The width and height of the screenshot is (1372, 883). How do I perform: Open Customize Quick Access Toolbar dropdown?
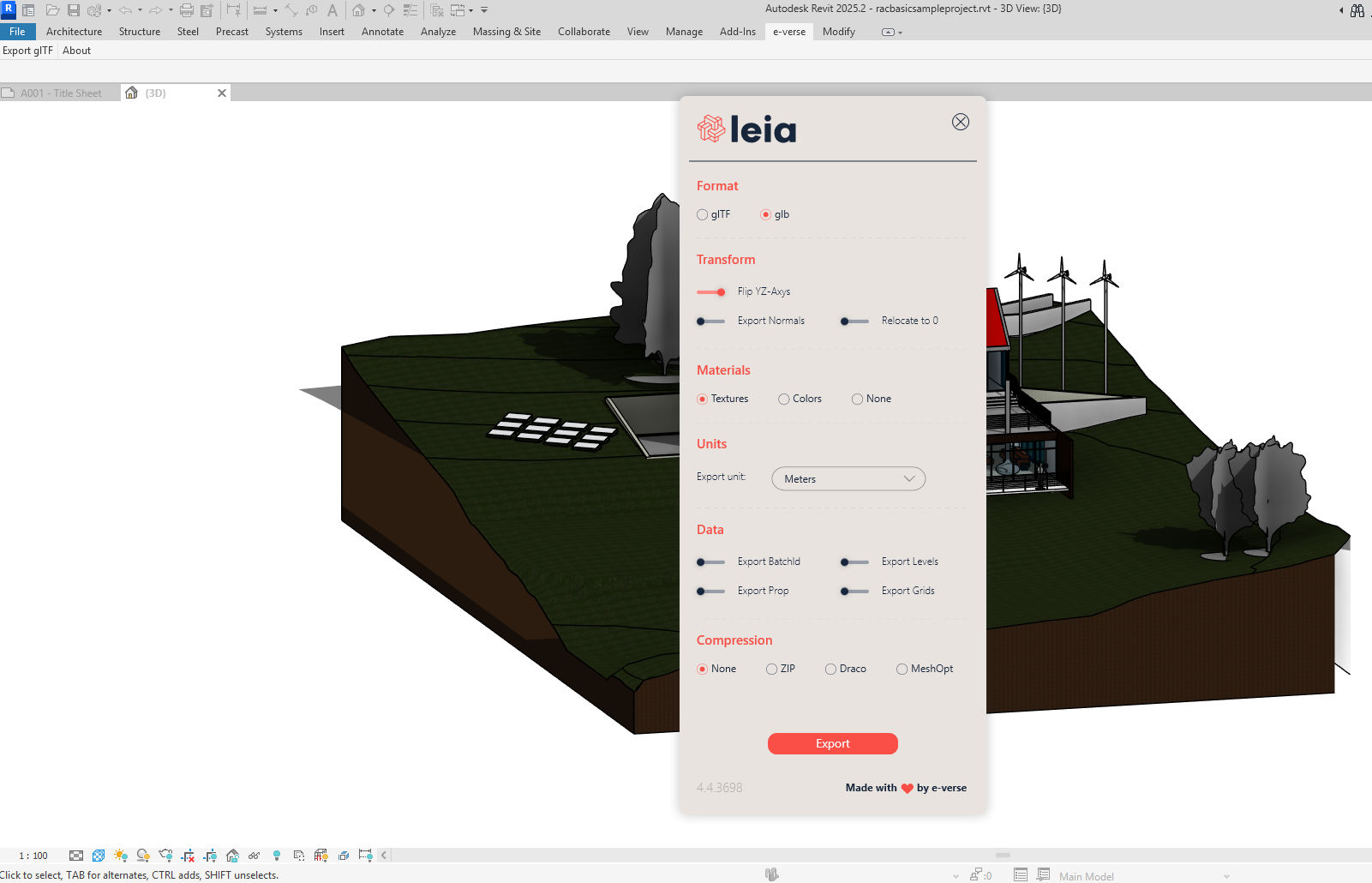484,10
